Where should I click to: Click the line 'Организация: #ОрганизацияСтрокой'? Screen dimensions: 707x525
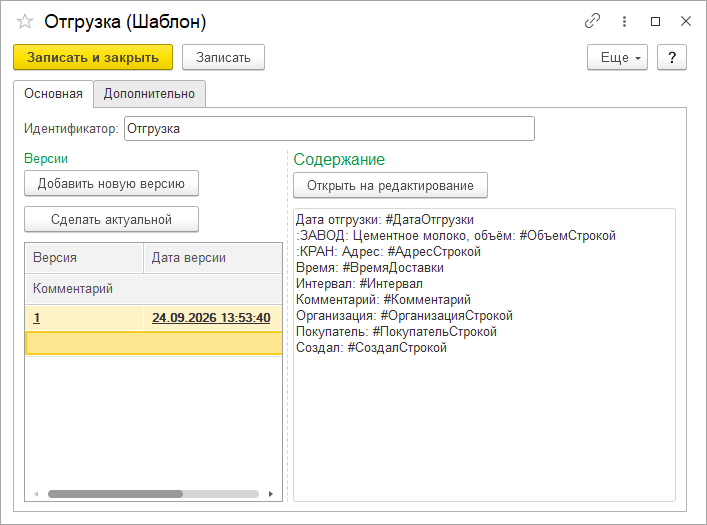[x=404, y=316]
